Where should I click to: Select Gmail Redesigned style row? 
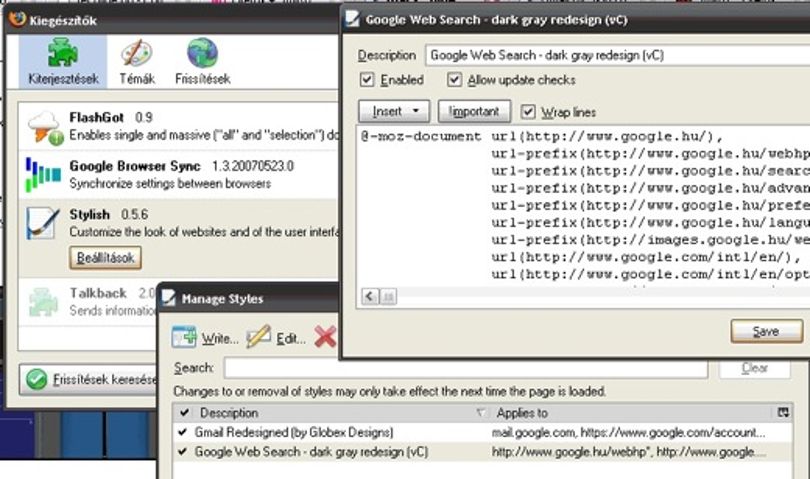(482, 432)
